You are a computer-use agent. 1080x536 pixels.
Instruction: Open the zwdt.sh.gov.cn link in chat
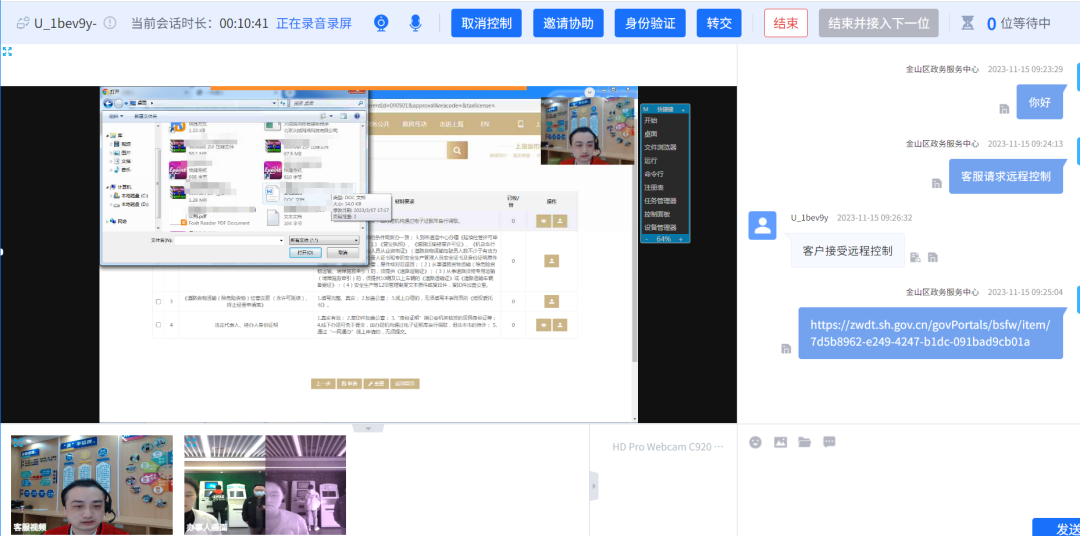930,333
